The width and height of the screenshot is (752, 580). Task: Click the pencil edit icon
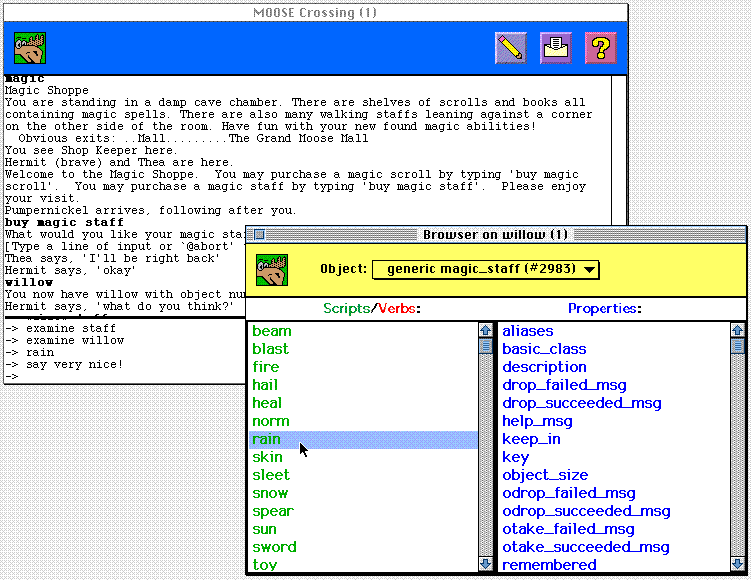tap(511, 47)
